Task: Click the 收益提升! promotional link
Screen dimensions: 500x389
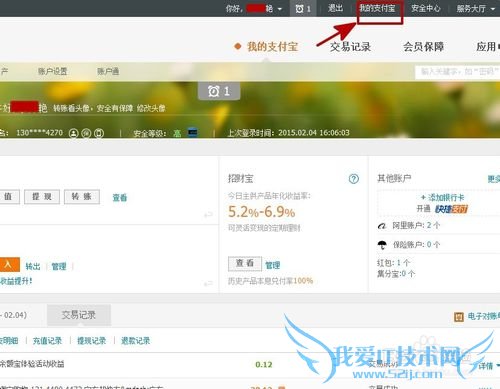Action: tap(16, 281)
